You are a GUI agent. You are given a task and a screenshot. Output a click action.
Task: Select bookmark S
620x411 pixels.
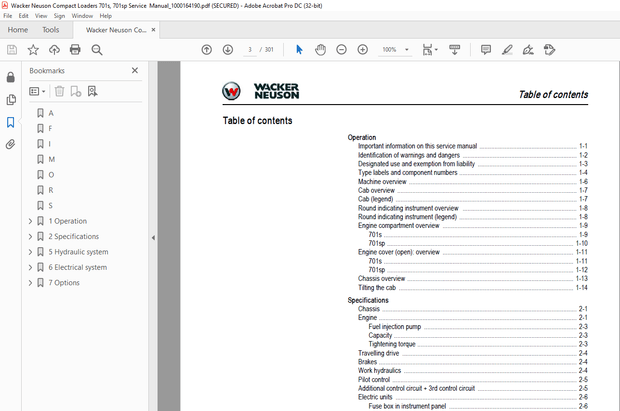point(50,206)
